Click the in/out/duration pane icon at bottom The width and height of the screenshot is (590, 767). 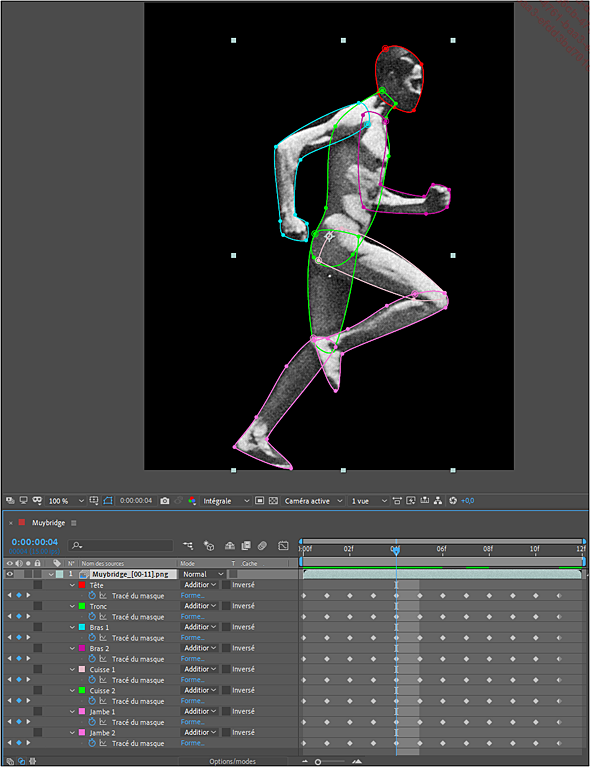(33, 761)
